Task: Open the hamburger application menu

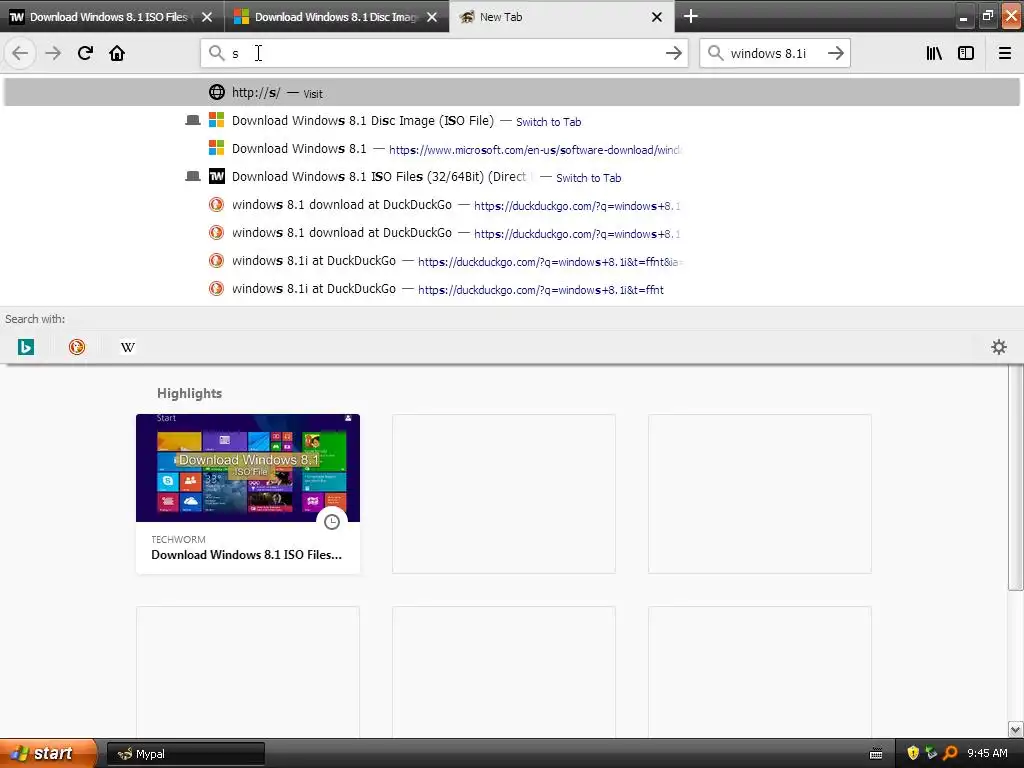Action: tap(1005, 53)
